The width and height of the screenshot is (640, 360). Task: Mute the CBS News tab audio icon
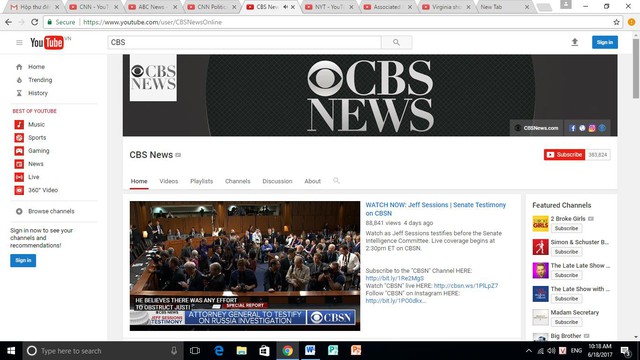[285, 7]
